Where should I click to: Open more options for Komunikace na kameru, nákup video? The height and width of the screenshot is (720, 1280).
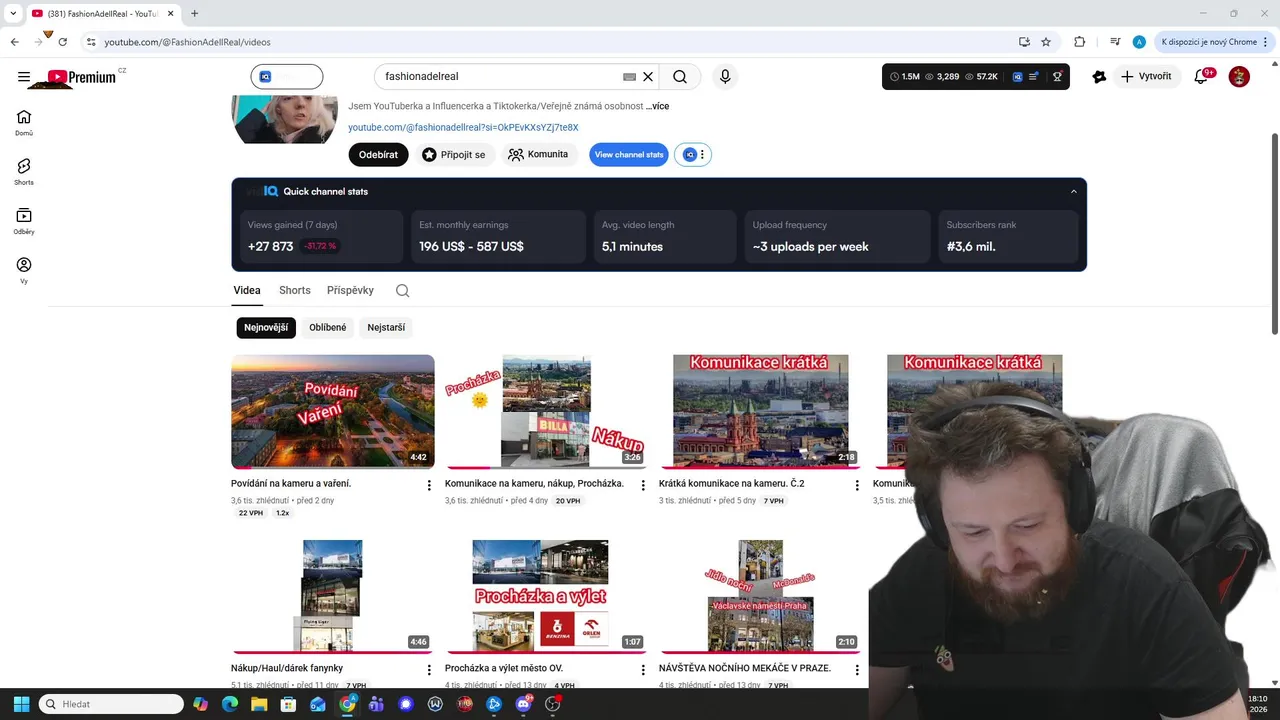pyautogui.click(x=643, y=485)
